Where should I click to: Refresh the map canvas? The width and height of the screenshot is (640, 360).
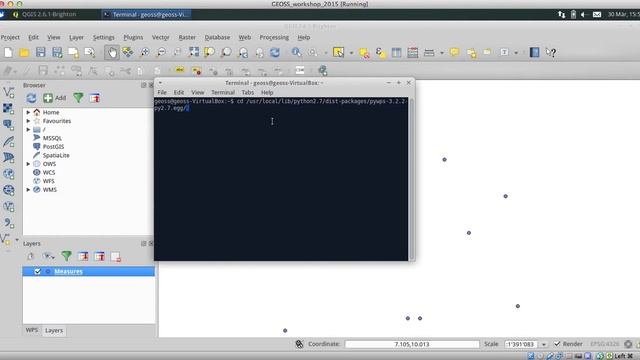pos(275,52)
